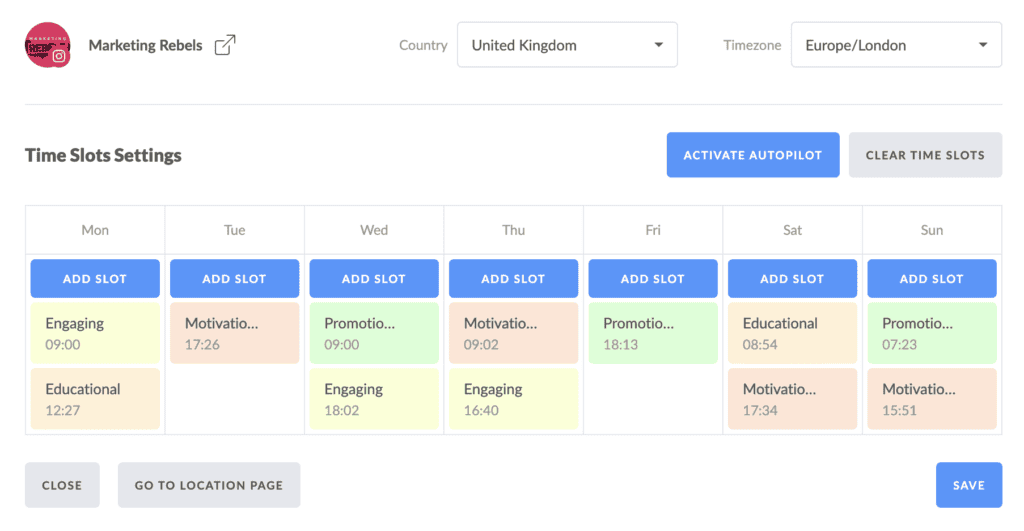Expand the Country dropdown

coord(567,45)
